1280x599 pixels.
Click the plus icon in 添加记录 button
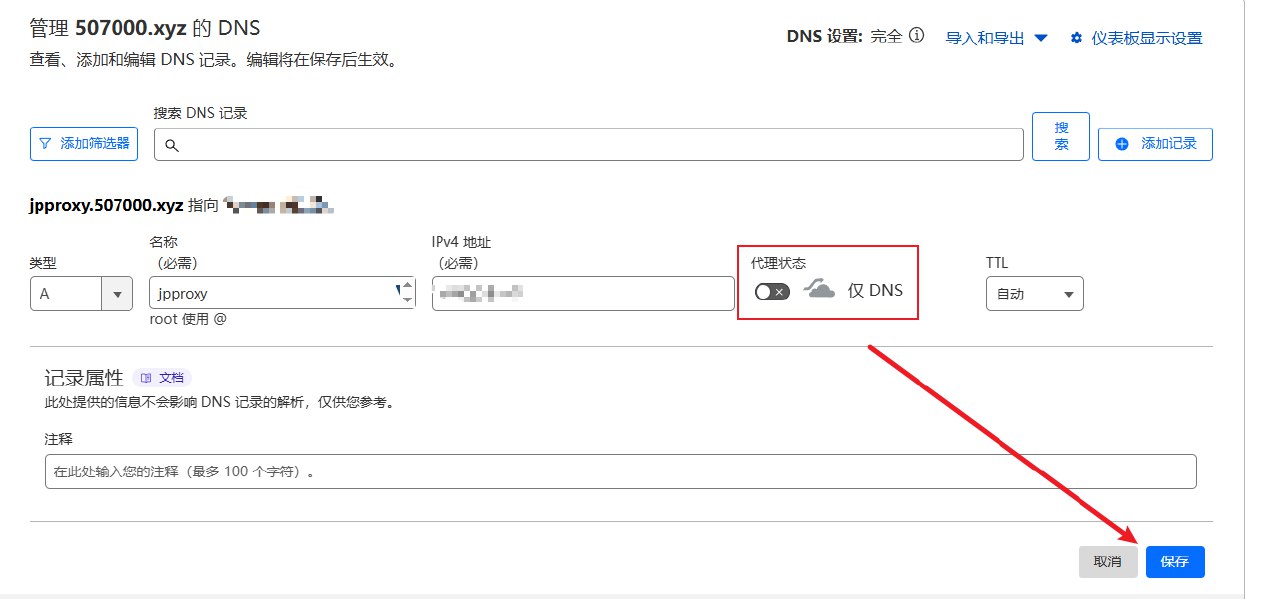(x=1122, y=144)
